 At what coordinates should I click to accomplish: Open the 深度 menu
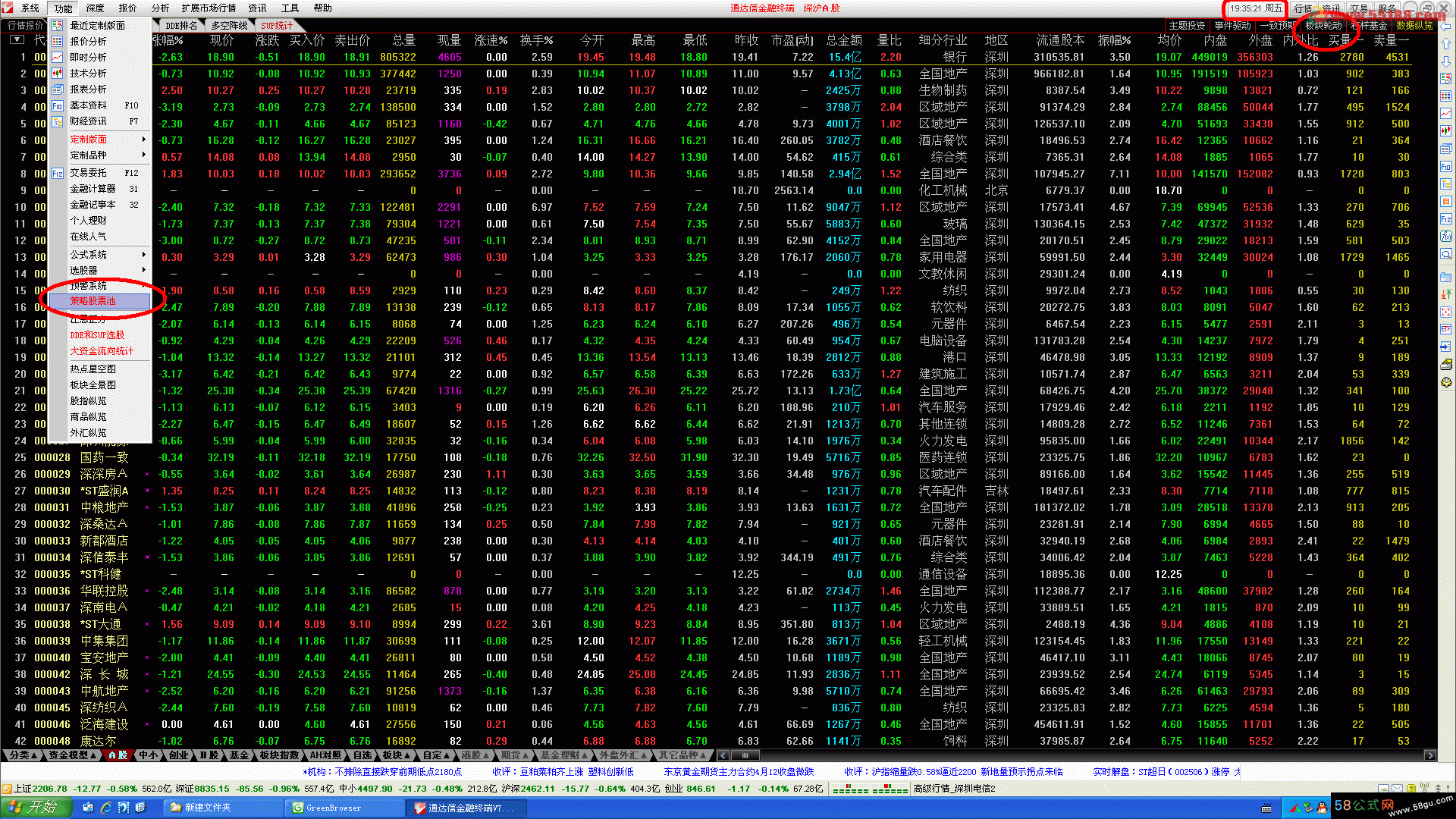coord(96,8)
